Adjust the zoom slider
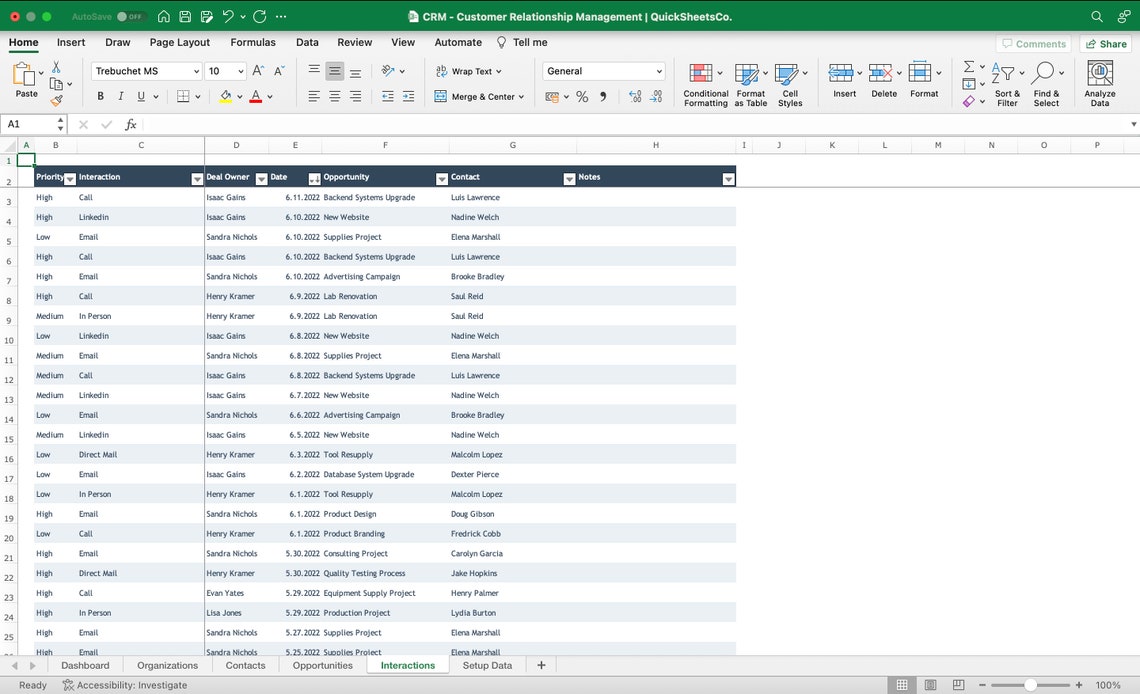1140x694 pixels. [x=1031, y=685]
